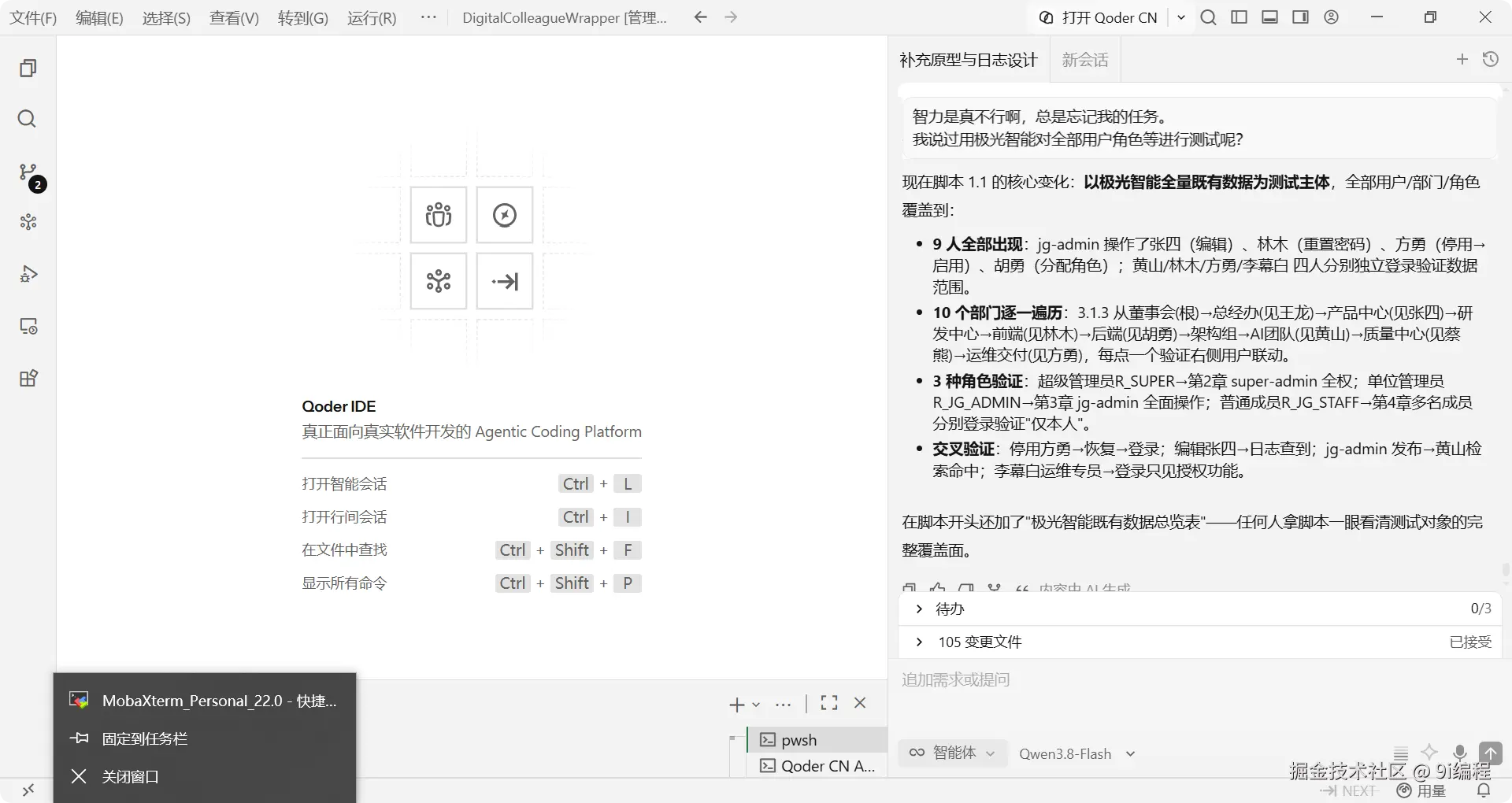Open the 编辑(E) menu

click(99, 17)
